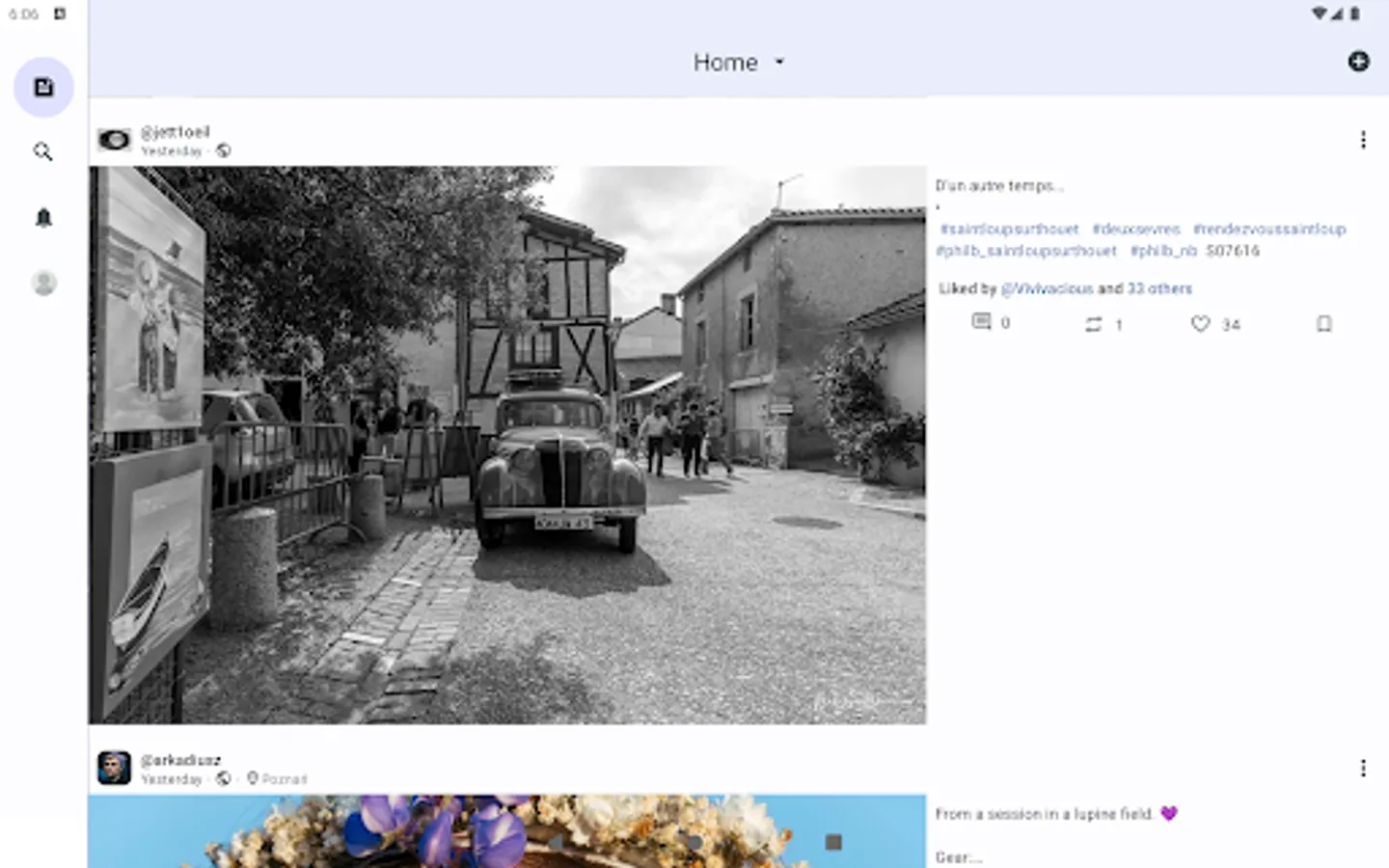The width and height of the screenshot is (1389, 868).
Task: Click the 'Yesterday' timestamp on first post
Action: [172, 151]
